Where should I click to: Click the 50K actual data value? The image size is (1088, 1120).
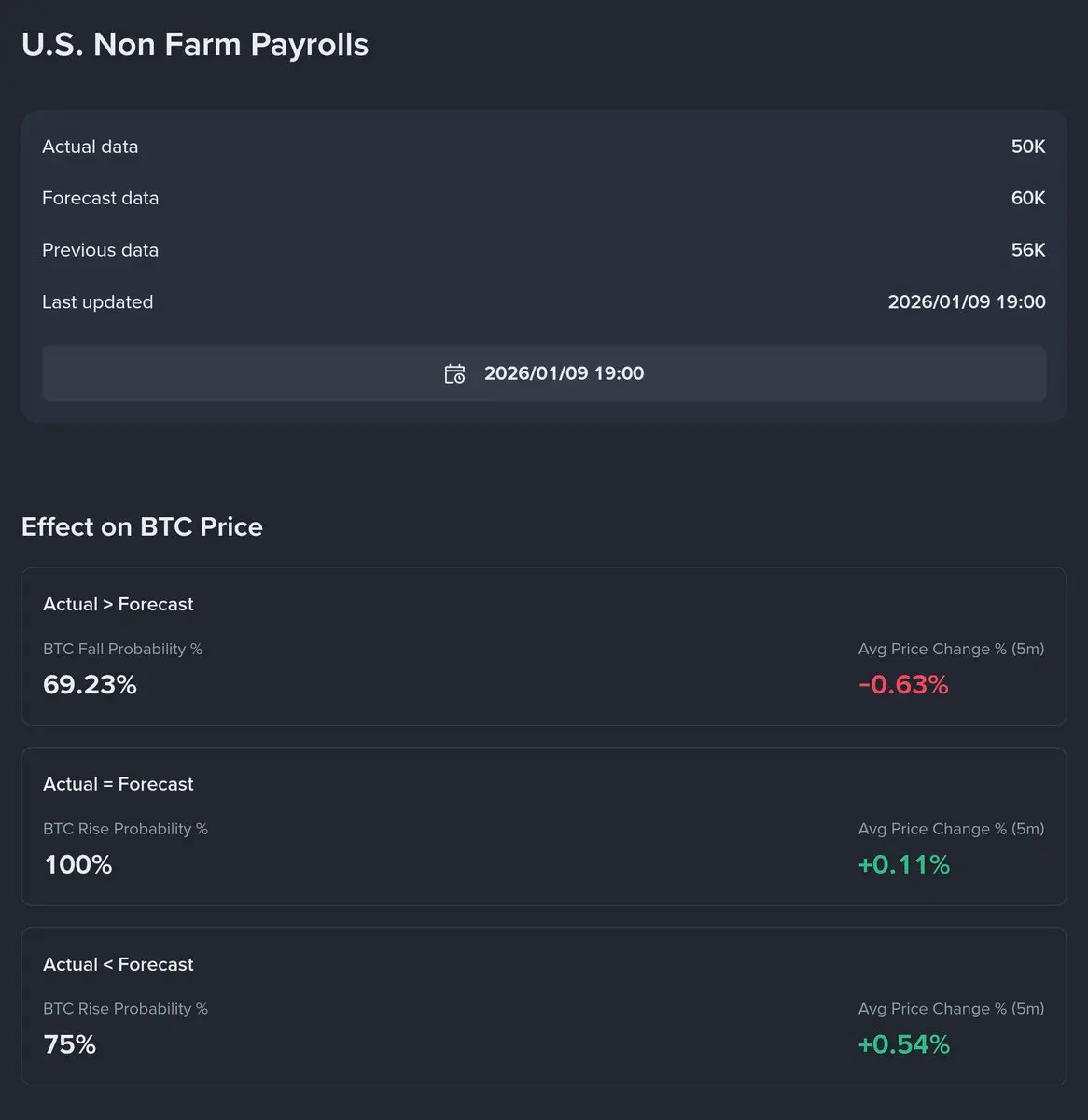[1027, 147]
